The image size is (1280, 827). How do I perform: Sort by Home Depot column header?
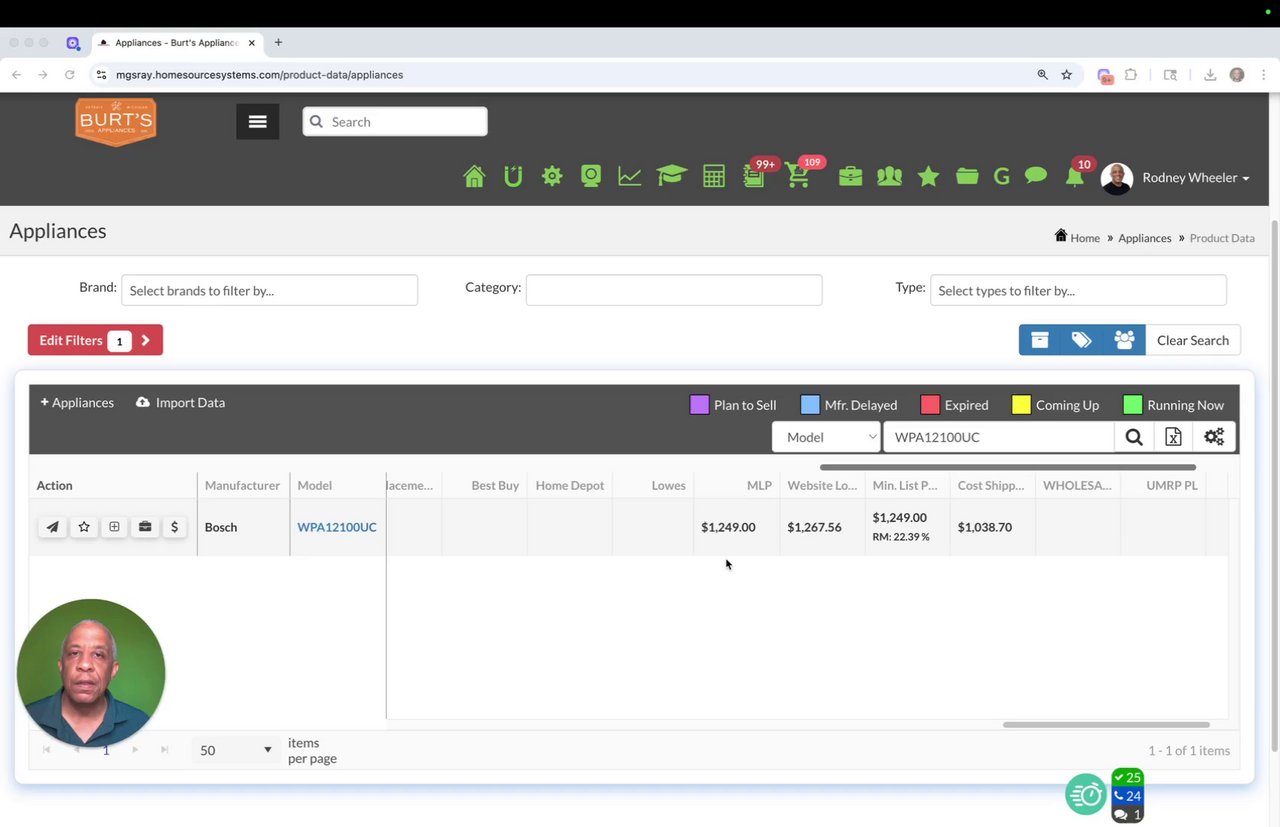click(570, 485)
